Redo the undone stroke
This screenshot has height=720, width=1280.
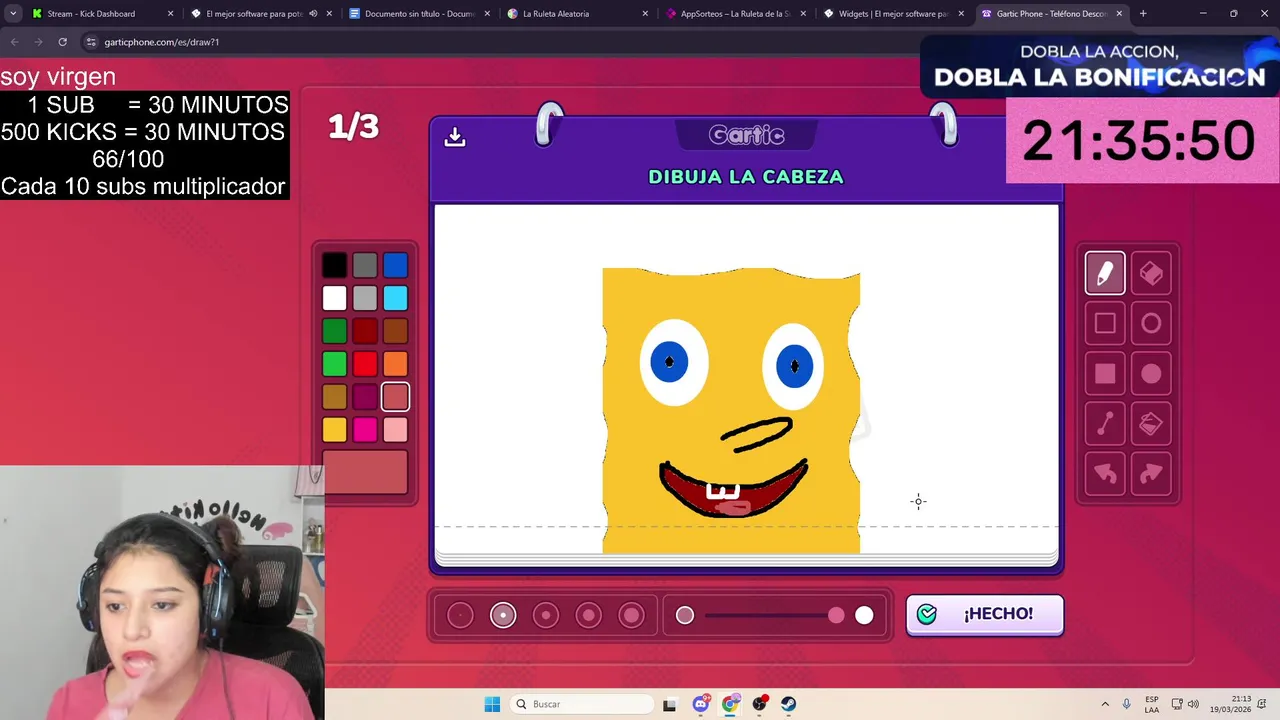1151,474
